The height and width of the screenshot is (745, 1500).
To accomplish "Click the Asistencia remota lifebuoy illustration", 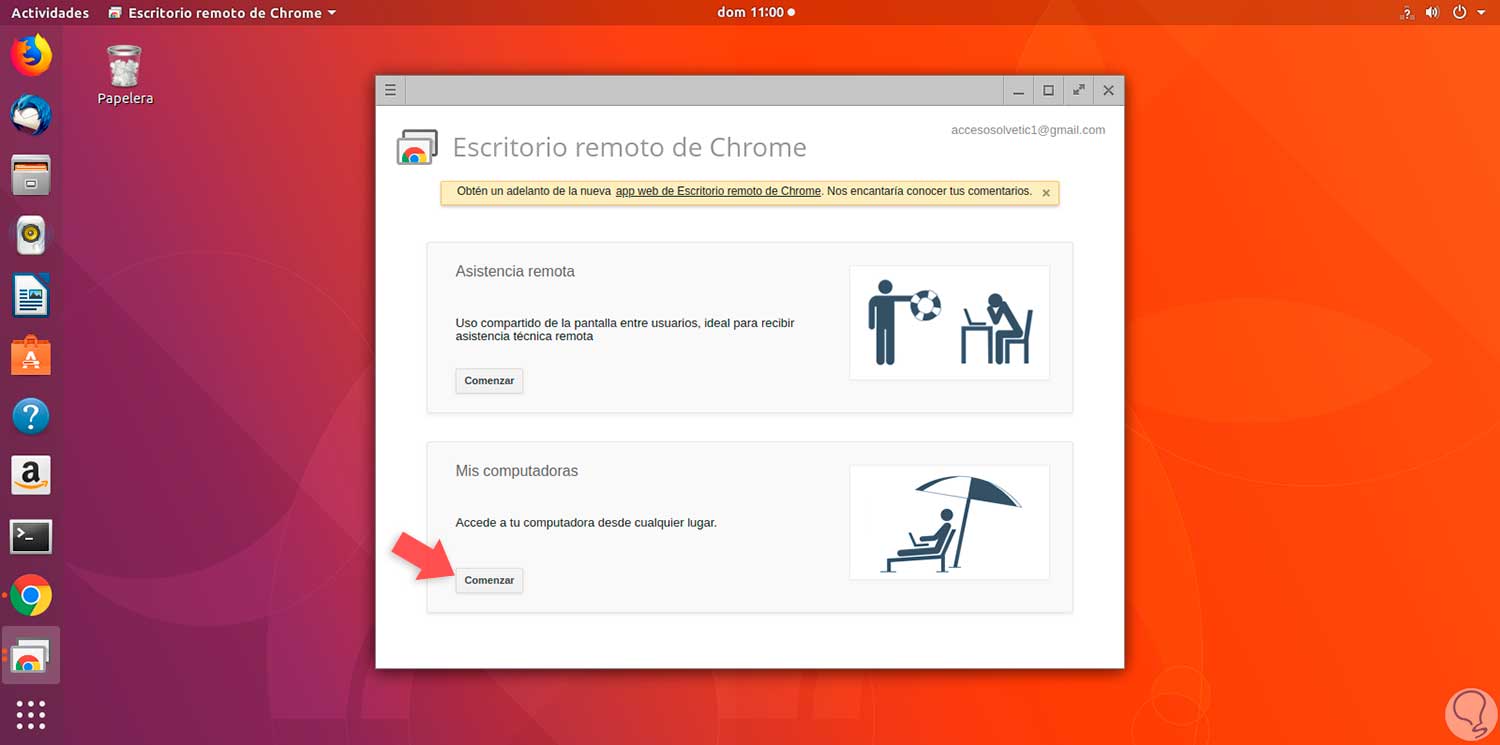I will 949,322.
